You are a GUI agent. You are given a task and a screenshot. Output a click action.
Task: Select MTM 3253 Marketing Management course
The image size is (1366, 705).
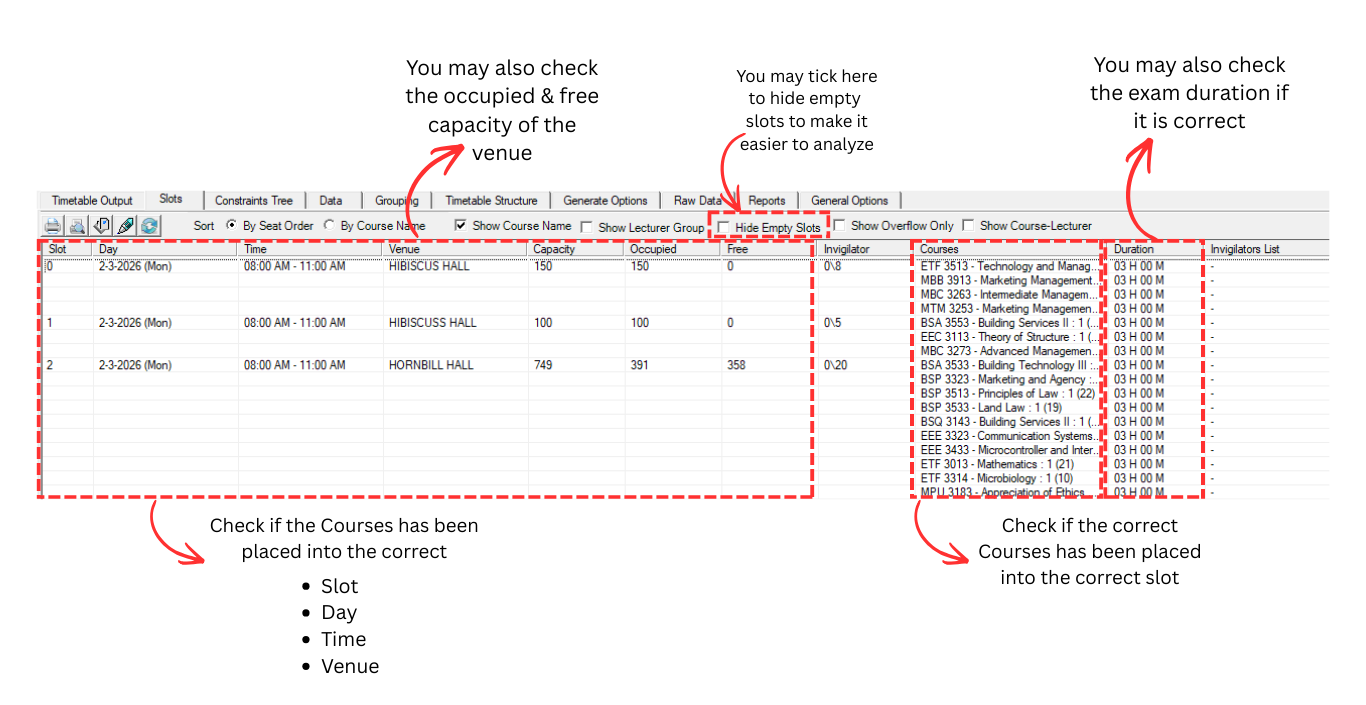tap(1009, 309)
